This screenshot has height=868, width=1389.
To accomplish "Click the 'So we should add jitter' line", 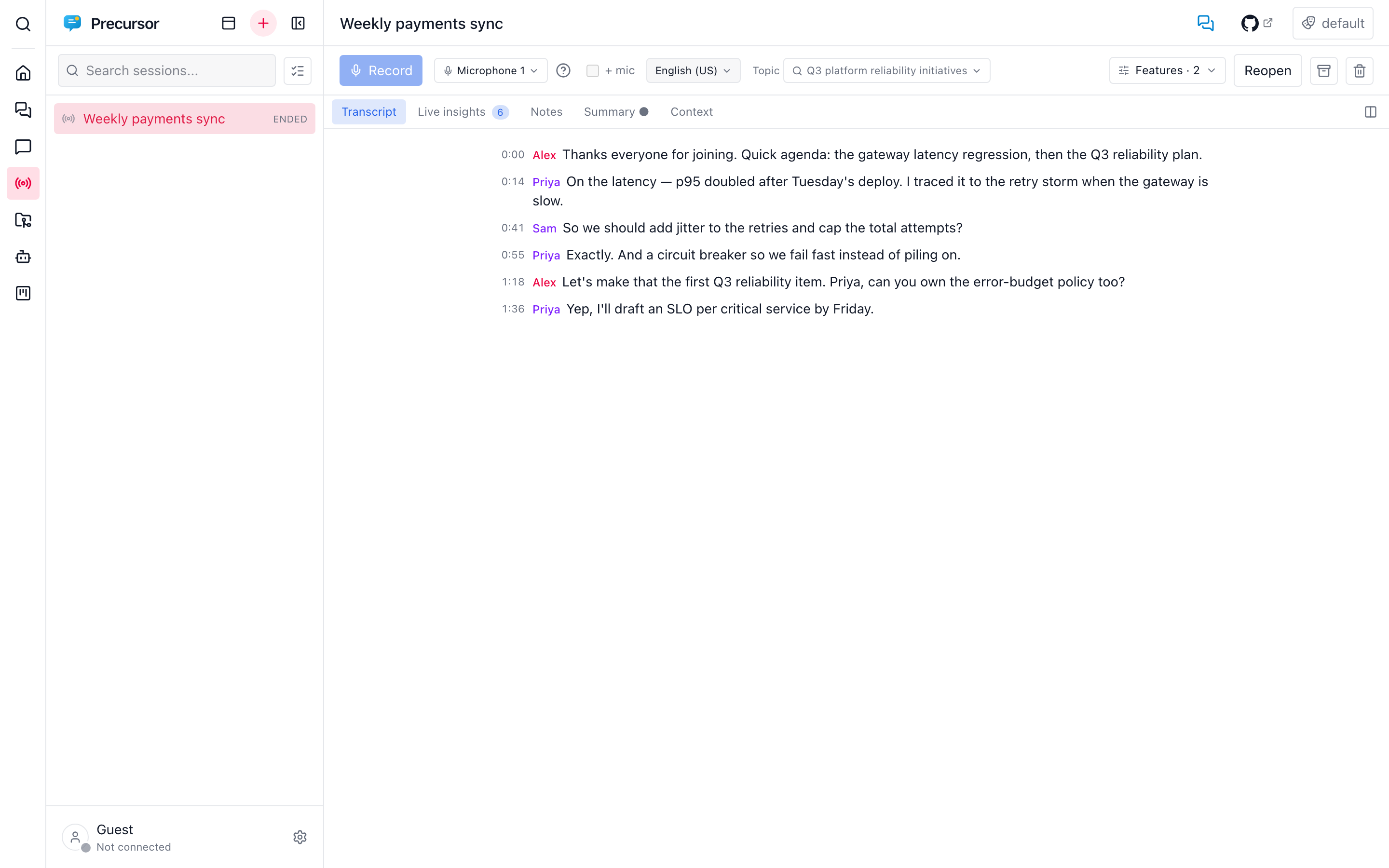I will click(x=762, y=228).
